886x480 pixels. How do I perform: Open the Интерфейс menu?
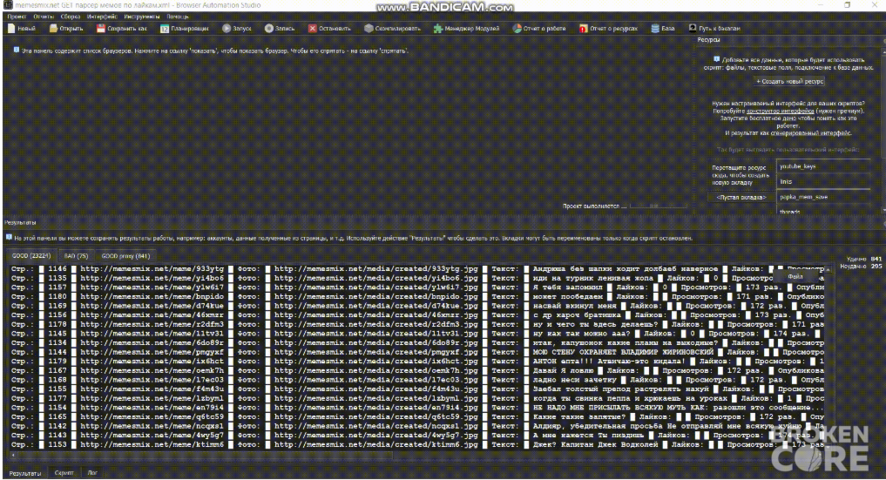point(102,16)
